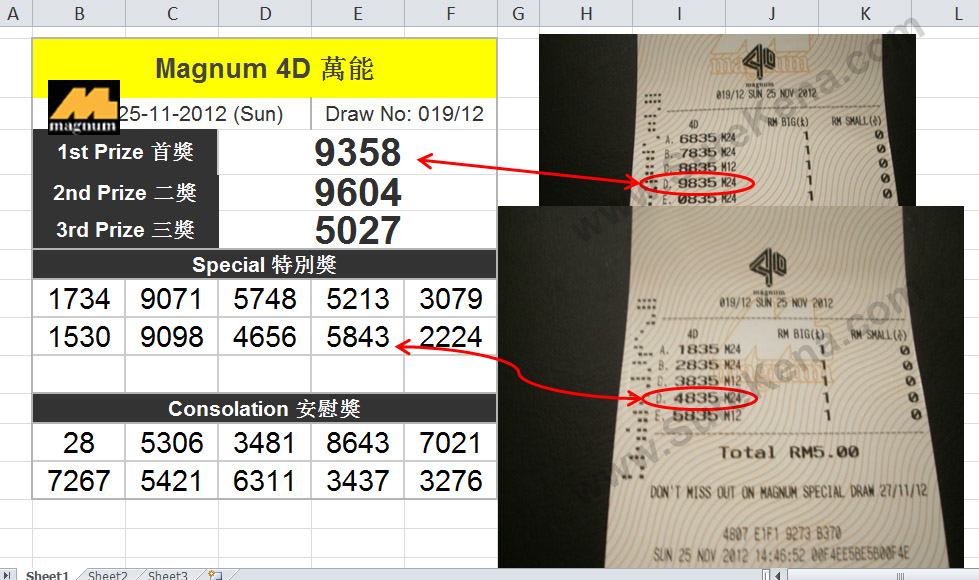Select column A header
This screenshot has width=979, height=580.
tap(13, 13)
